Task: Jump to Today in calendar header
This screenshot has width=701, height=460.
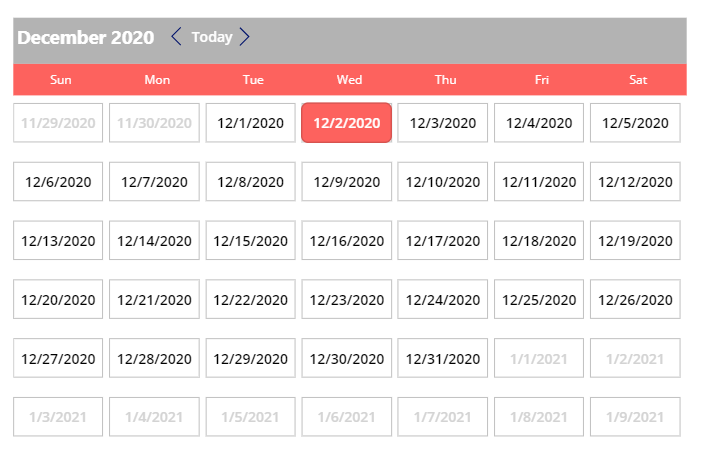Action: (212, 37)
